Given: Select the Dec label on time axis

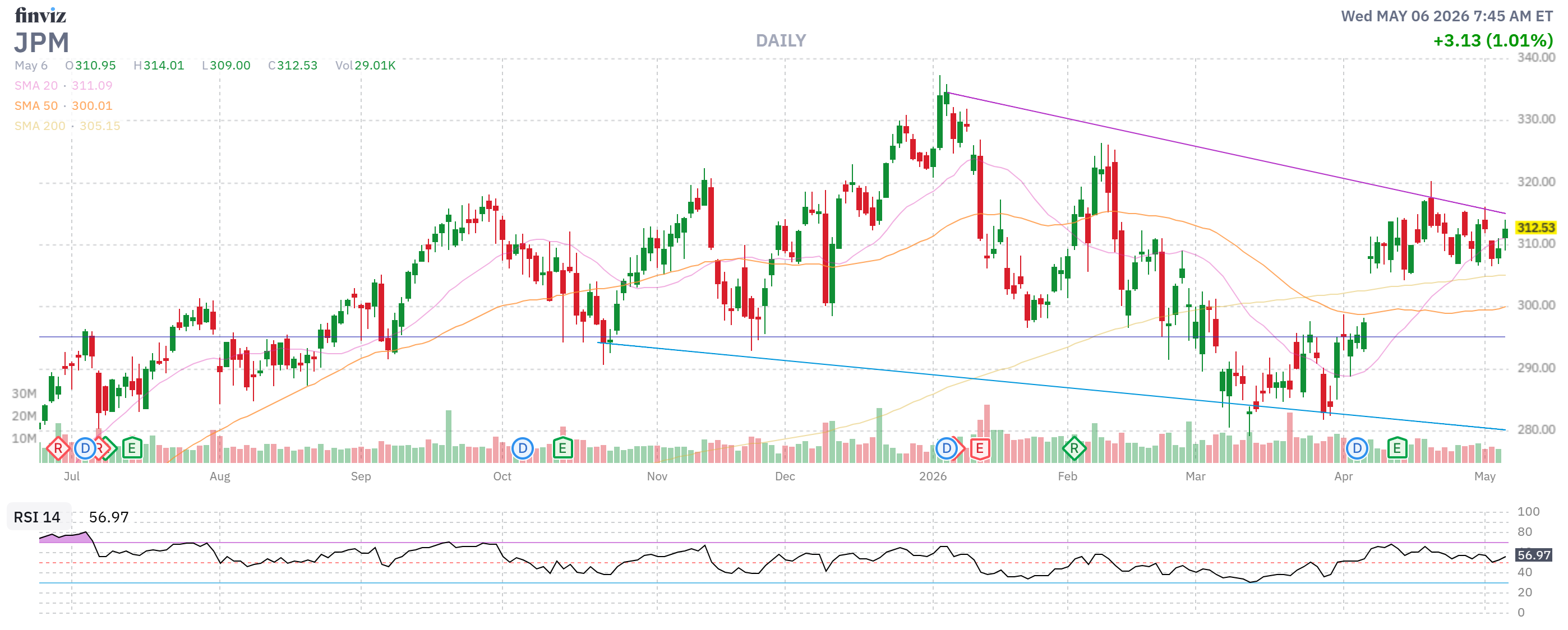Looking at the screenshot, I should (x=785, y=476).
